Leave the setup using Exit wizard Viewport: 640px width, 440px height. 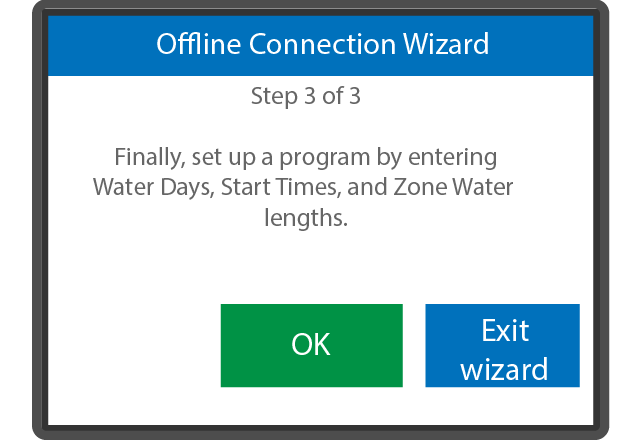(502, 345)
